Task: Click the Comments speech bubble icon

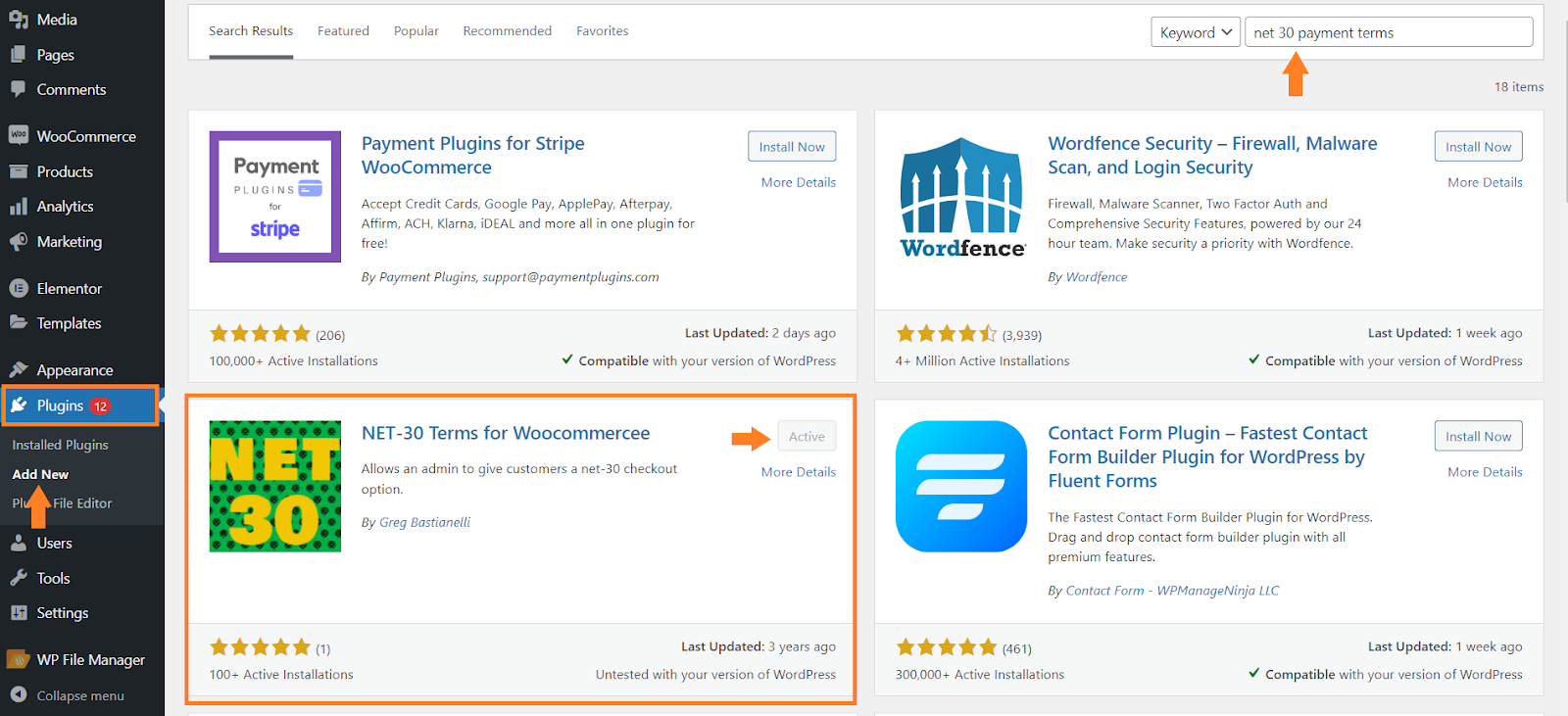Action: point(18,89)
